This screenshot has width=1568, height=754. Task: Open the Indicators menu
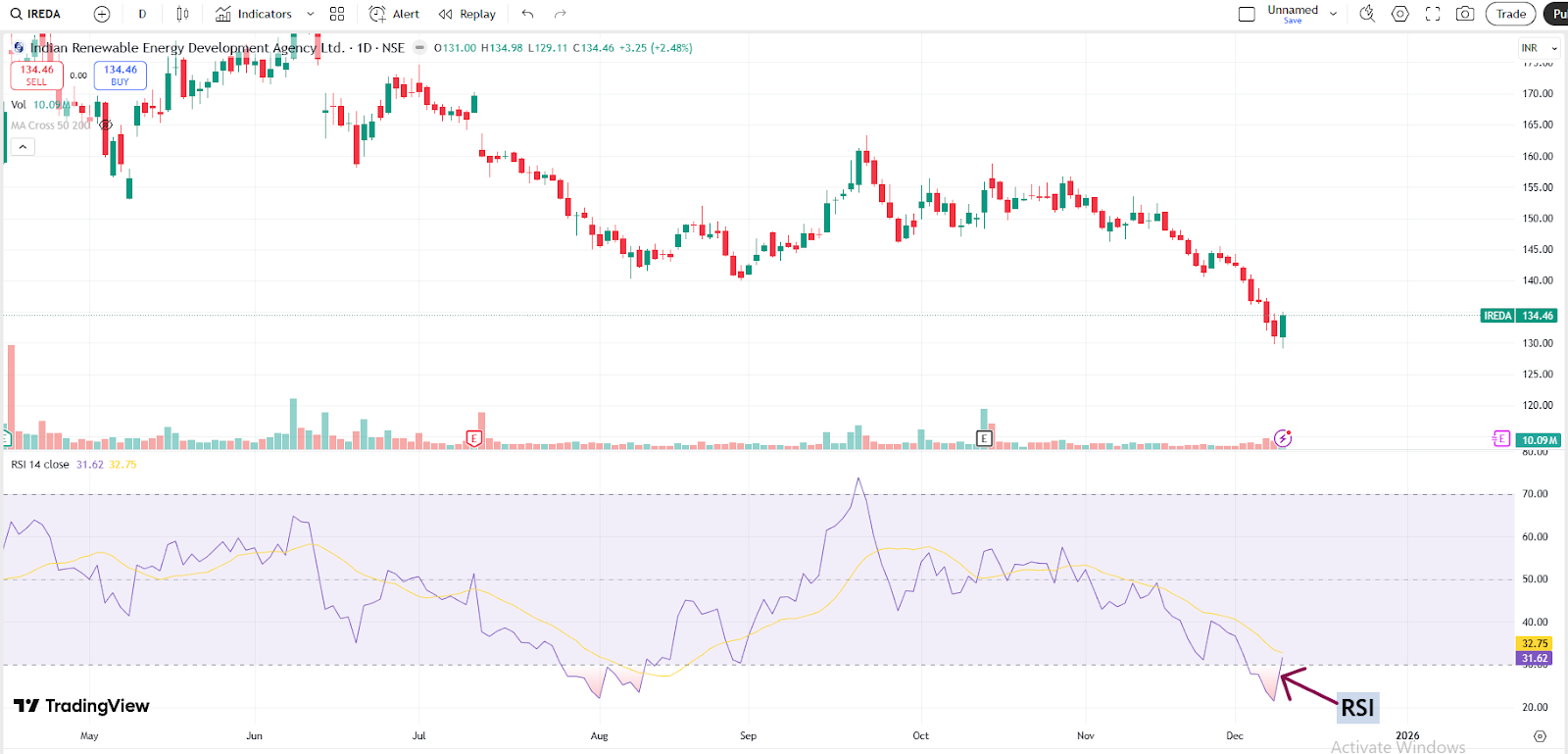[x=254, y=14]
